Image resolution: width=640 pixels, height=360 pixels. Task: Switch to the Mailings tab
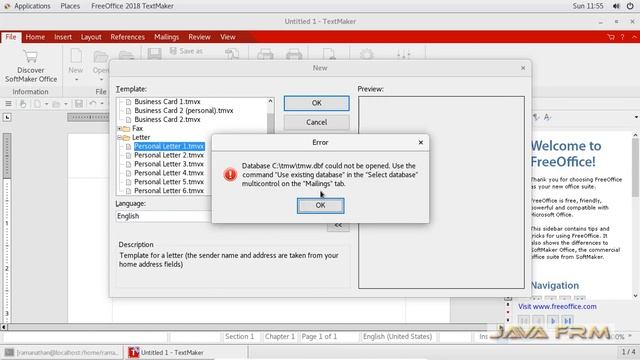click(166, 37)
